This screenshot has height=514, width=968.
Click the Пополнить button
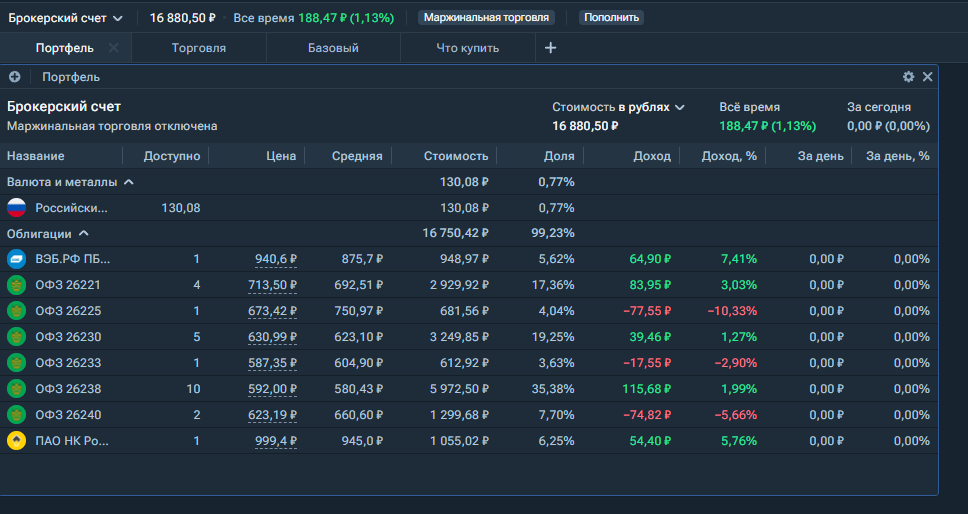611,18
